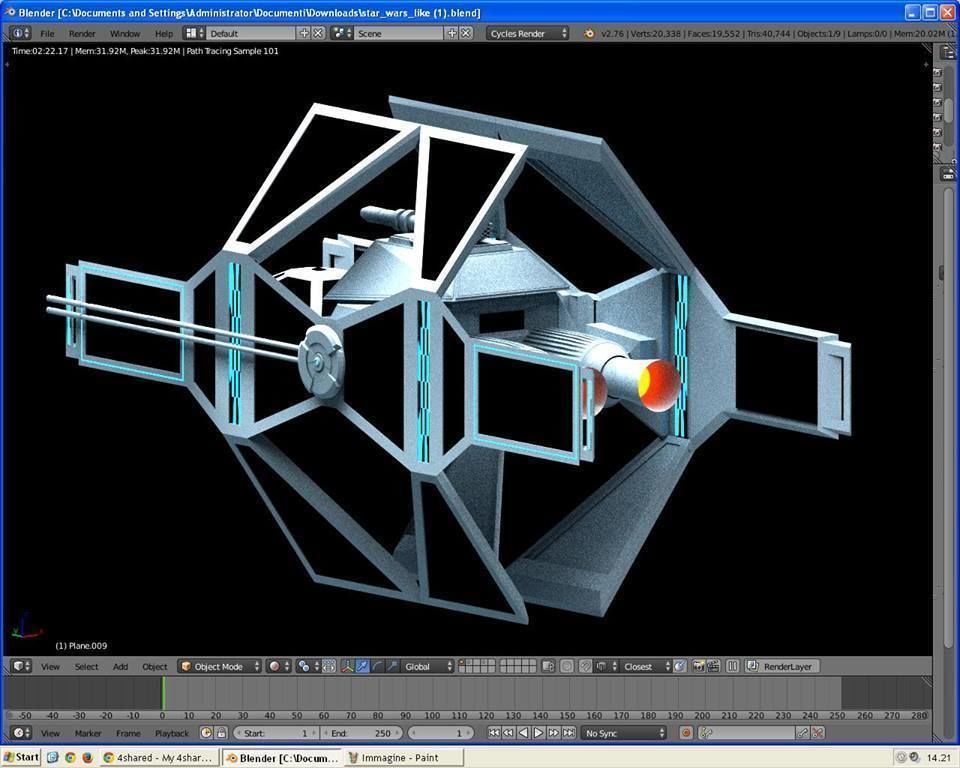Click OpenGL render active viewport icon
Image resolution: width=960 pixels, height=768 pixels.
click(x=698, y=666)
